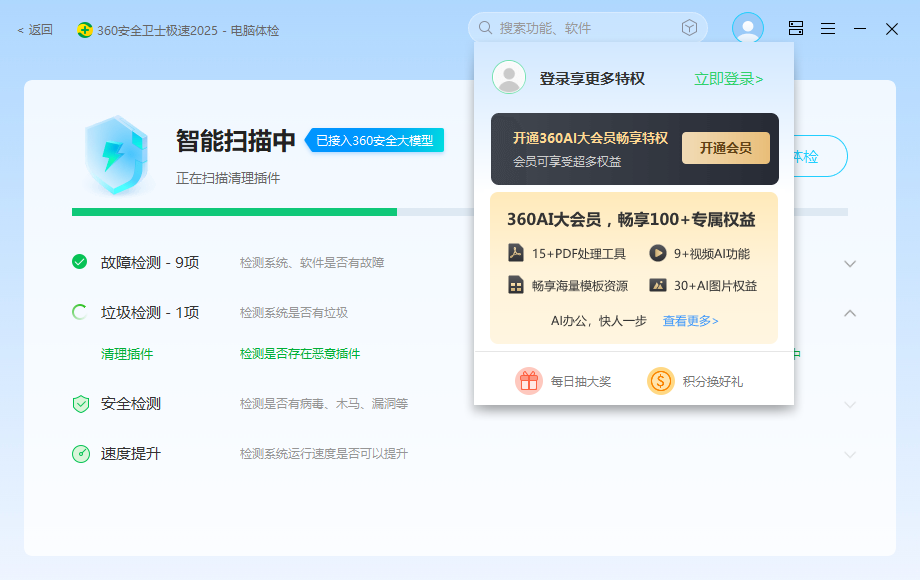Open the multi-window layout icon
The image size is (920, 580).
tap(795, 28)
